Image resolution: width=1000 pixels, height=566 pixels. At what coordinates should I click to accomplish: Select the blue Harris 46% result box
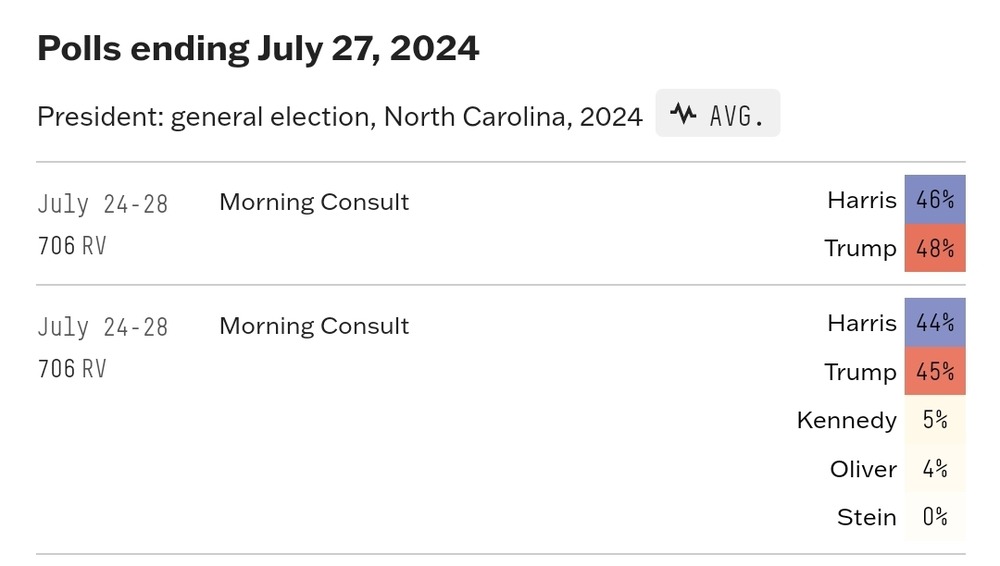[935, 199]
